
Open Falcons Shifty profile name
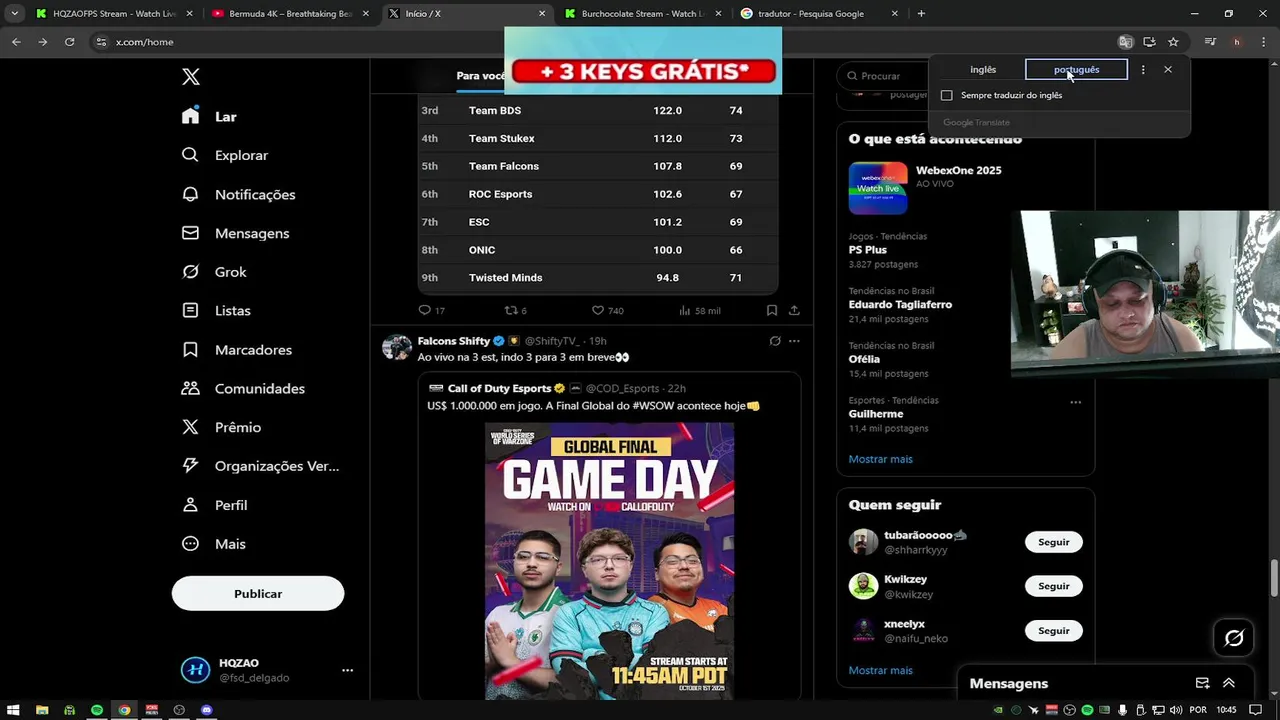[x=453, y=341]
